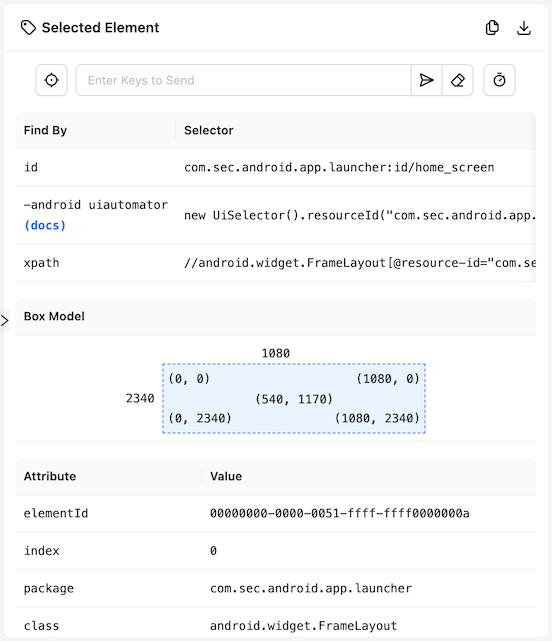Open the uiautomator docs link
Viewport: 552px width, 641px height.
coord(45,225)
